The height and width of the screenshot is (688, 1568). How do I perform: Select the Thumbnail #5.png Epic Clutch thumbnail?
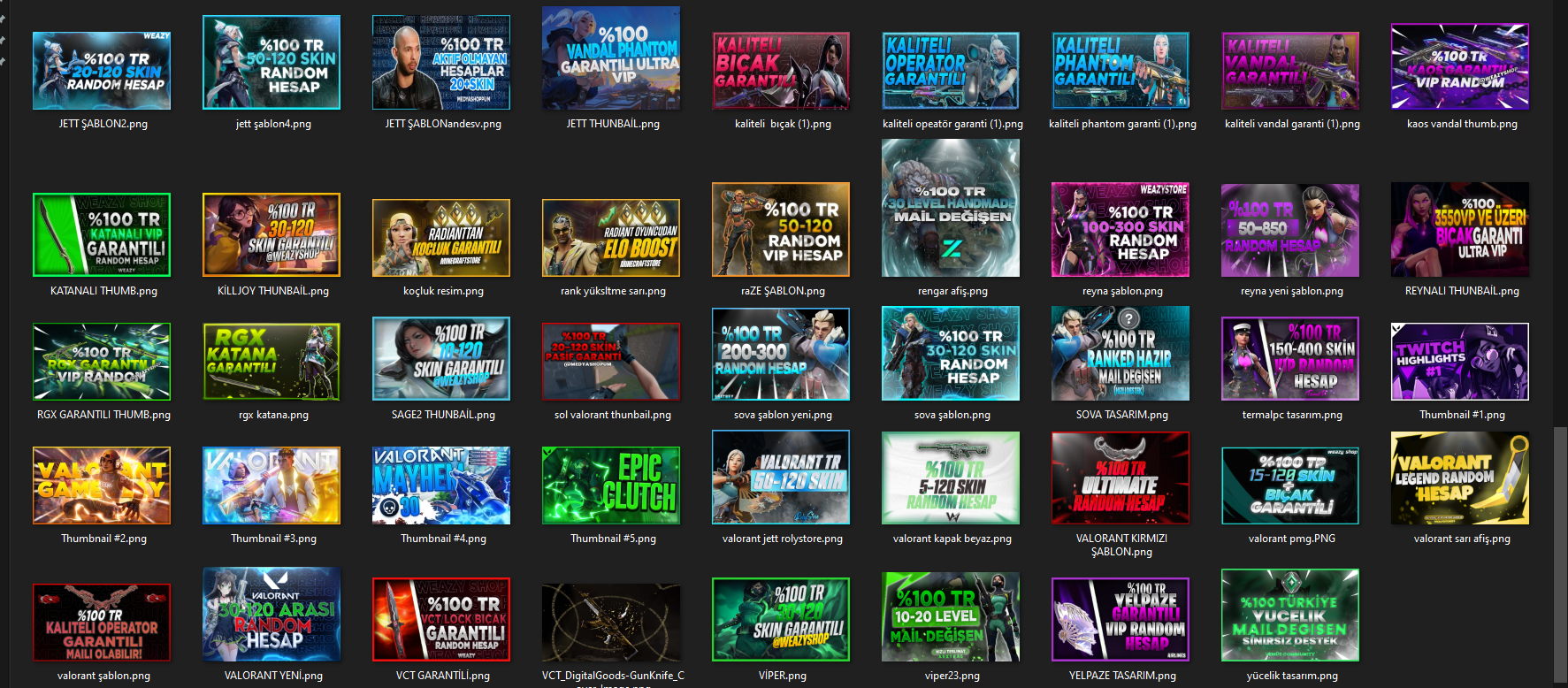coord(611,485)
